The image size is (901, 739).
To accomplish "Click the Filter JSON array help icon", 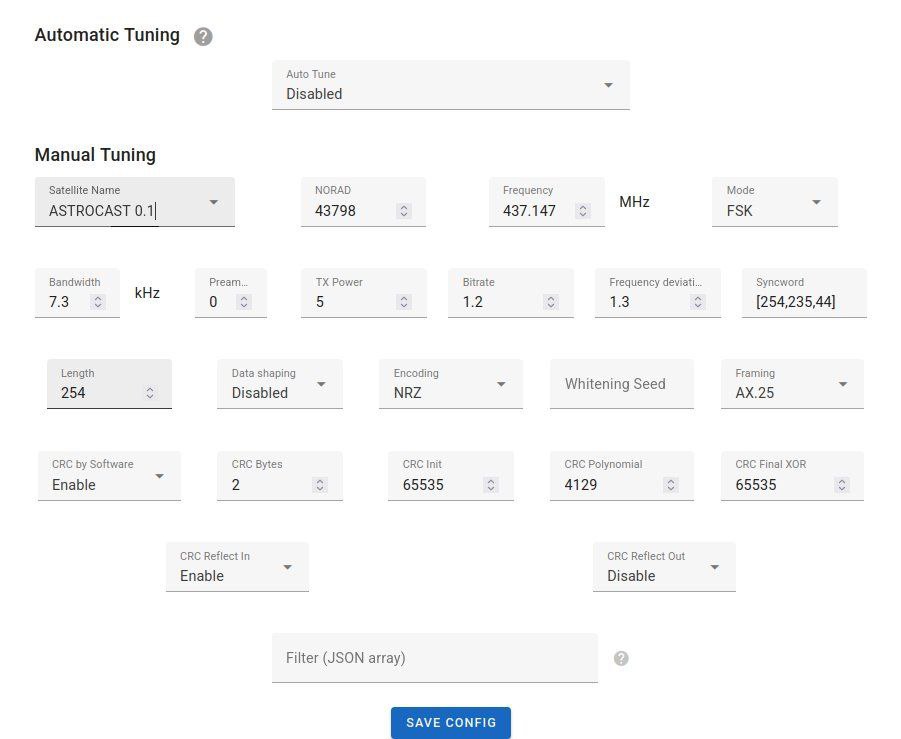I will tap(621, 658).
